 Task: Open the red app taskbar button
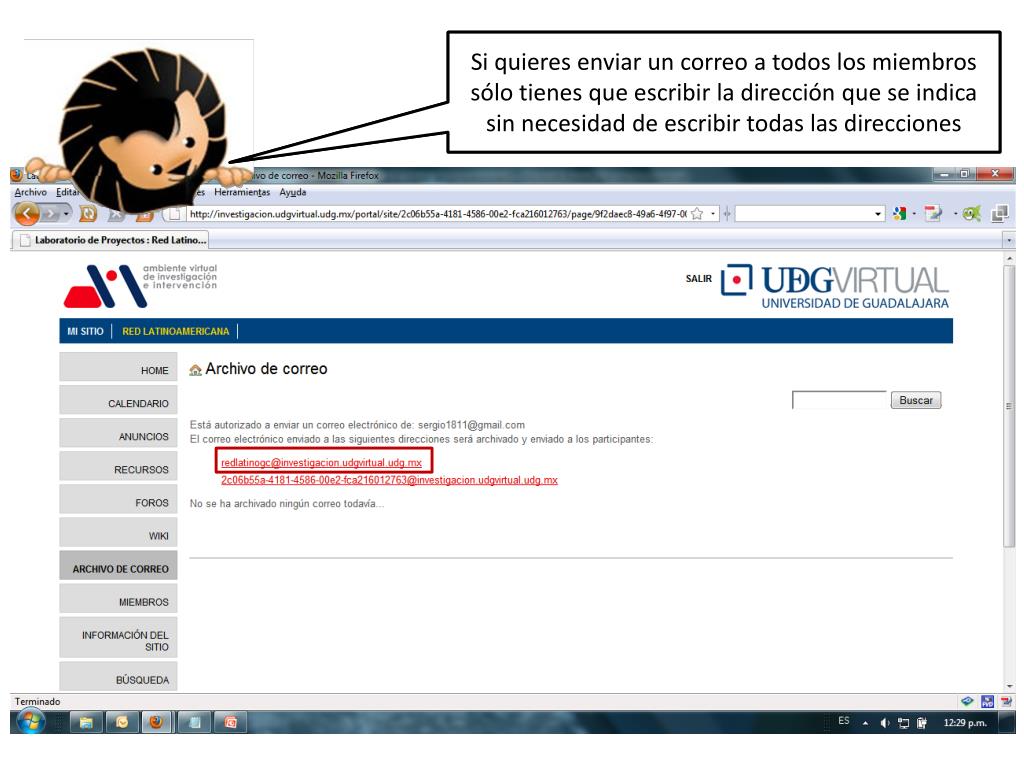[231, 722]
